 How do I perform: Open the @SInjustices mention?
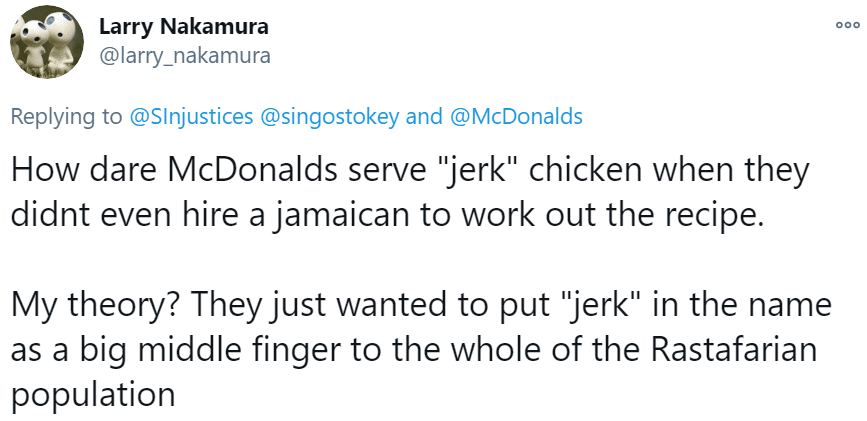(191, 116)
